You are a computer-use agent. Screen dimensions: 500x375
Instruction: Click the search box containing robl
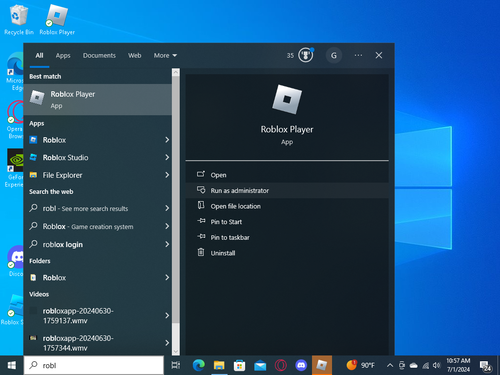click(x=94, y=365)
